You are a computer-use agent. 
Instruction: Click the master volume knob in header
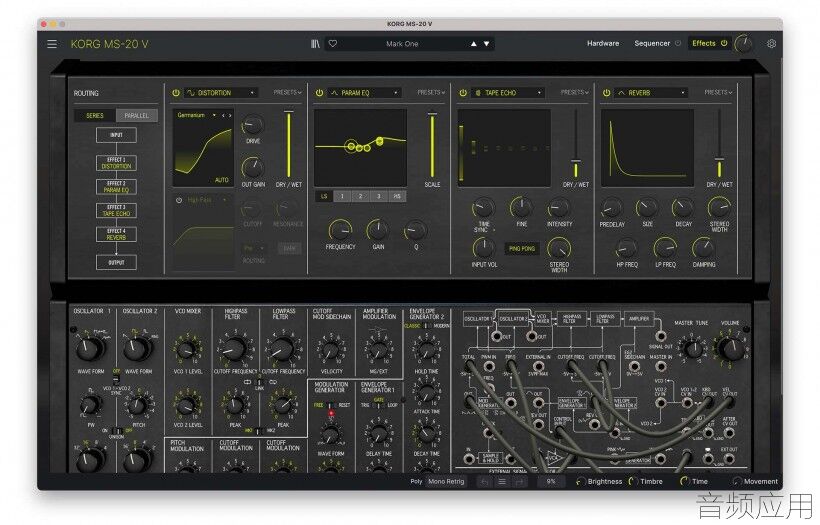tap(744, 44)
